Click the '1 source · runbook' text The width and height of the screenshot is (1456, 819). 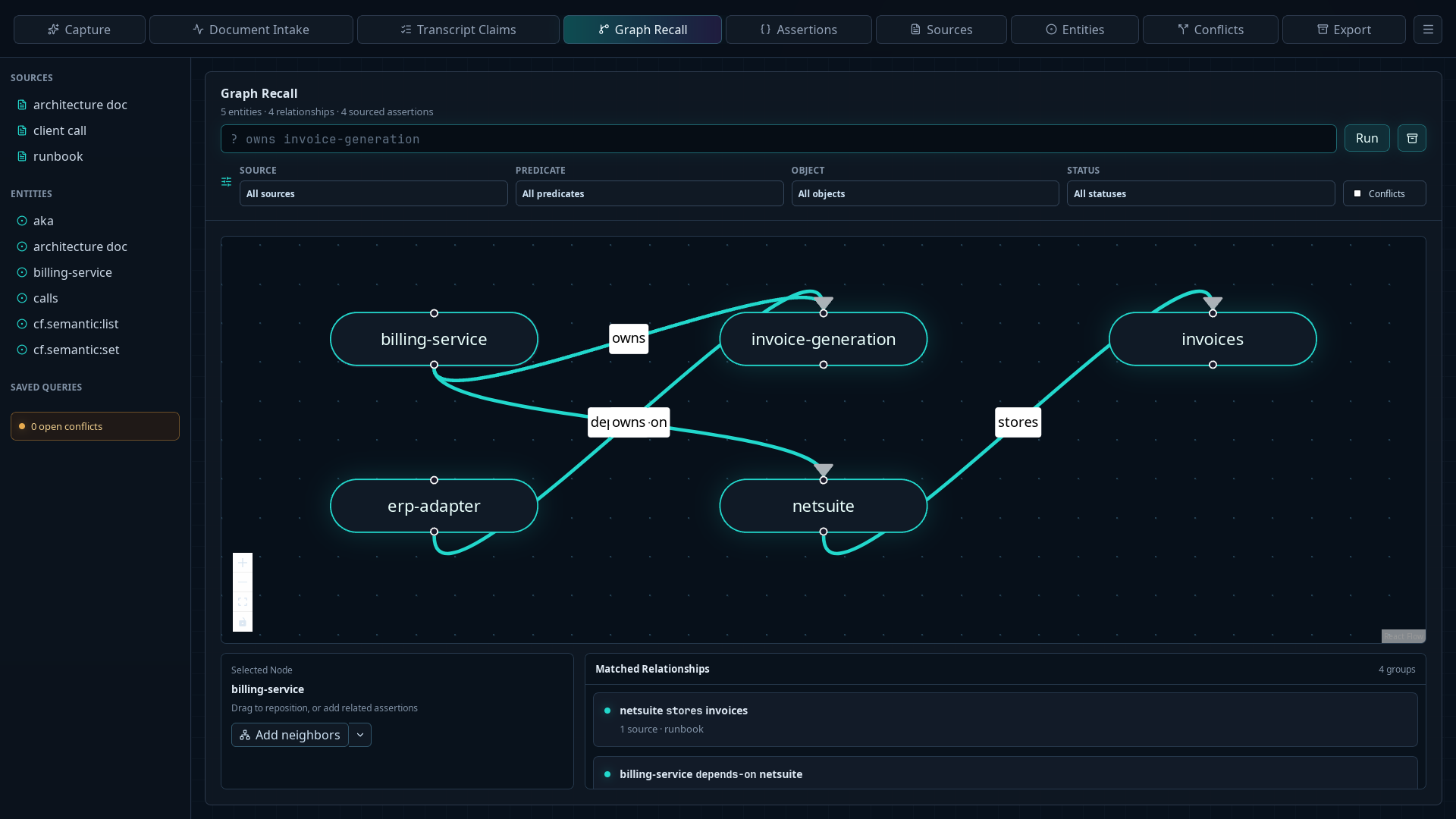pos(661,729)
